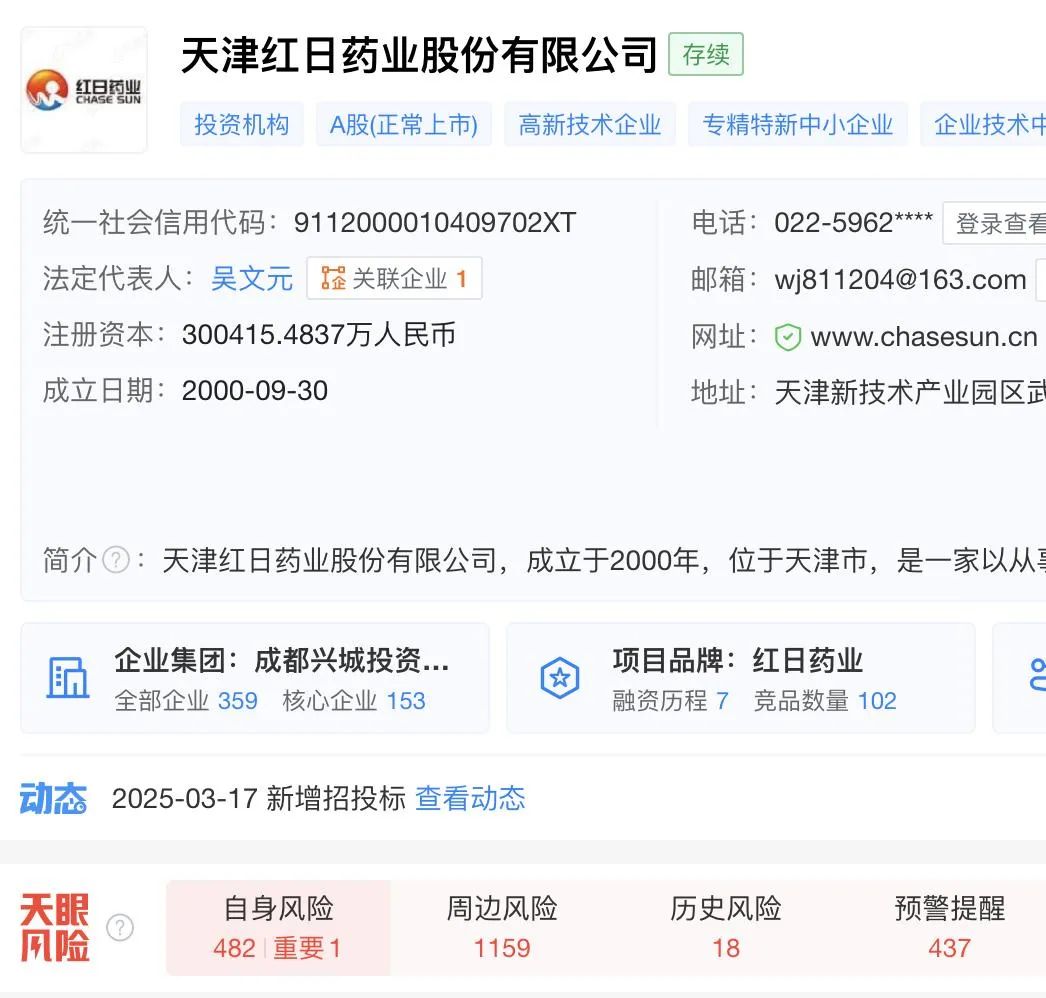Click the A股(正常上市) tag
The height and width of the screenshot is (998, 1046).
point(404,124)
